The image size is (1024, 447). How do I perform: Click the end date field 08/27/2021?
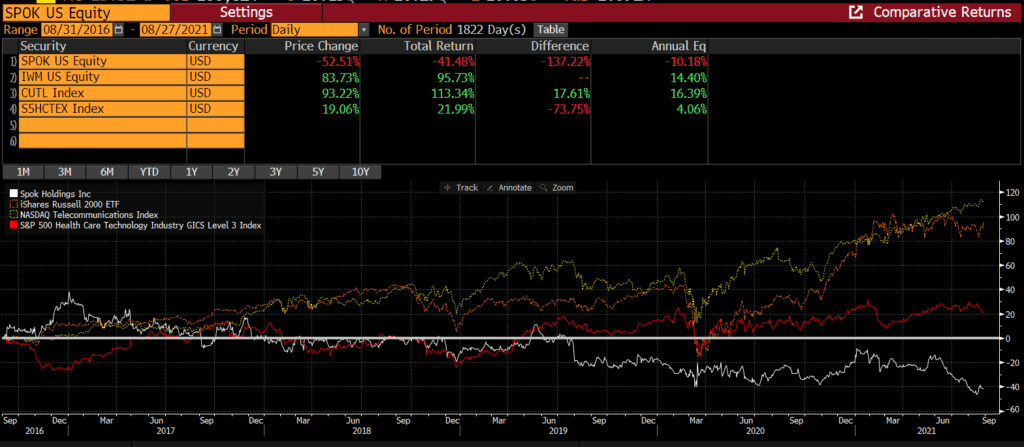(x=176, y=29)
